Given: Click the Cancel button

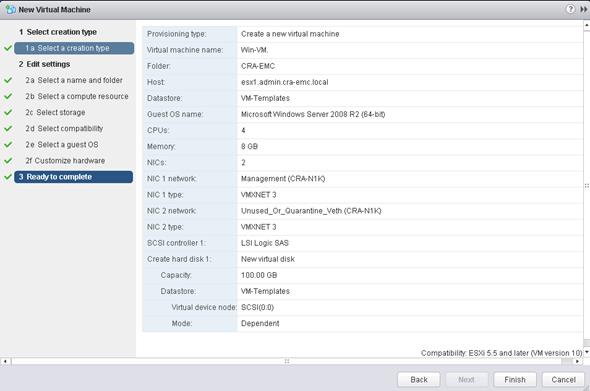Looking at the screenshot, I should [x=563, y=380].
